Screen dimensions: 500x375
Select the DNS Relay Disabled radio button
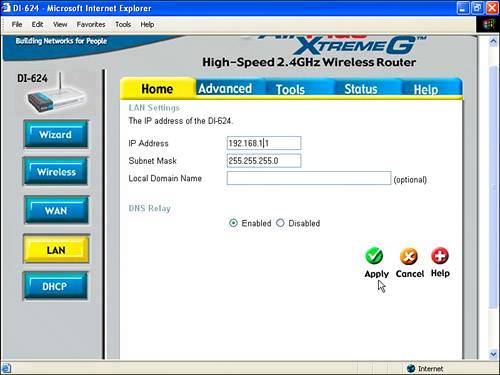(280, 223)
